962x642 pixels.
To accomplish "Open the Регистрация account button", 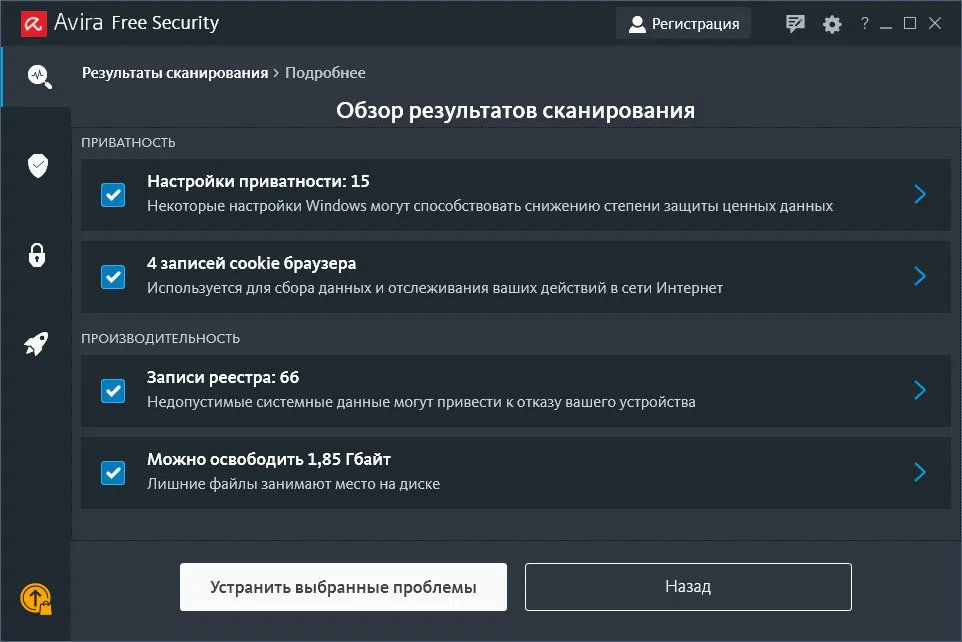I will coord(683,24).
